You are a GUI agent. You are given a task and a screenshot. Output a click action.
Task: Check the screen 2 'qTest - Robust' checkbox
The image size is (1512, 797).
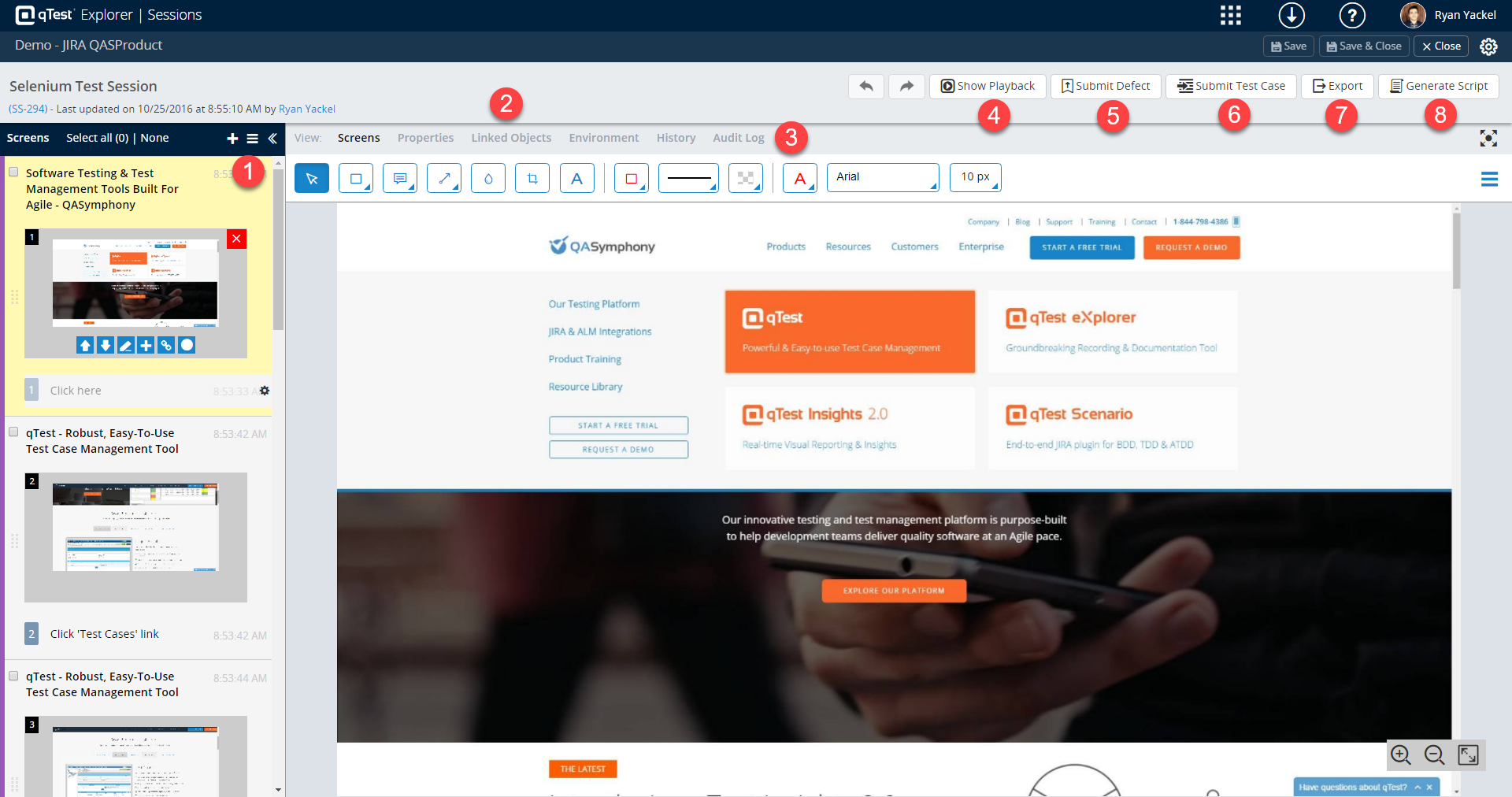13,432
